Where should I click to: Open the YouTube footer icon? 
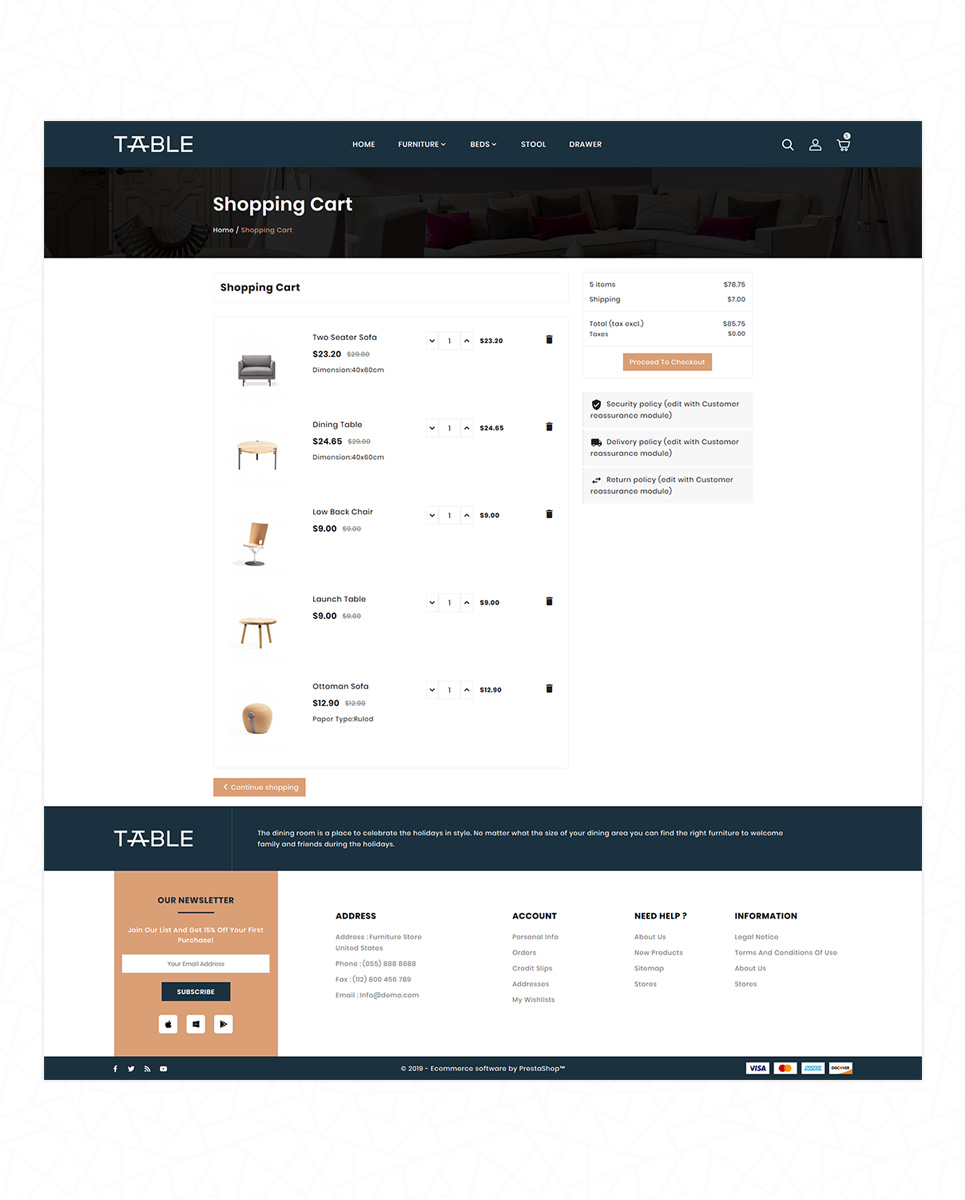pyautogui.click(x=163, y=1069)
